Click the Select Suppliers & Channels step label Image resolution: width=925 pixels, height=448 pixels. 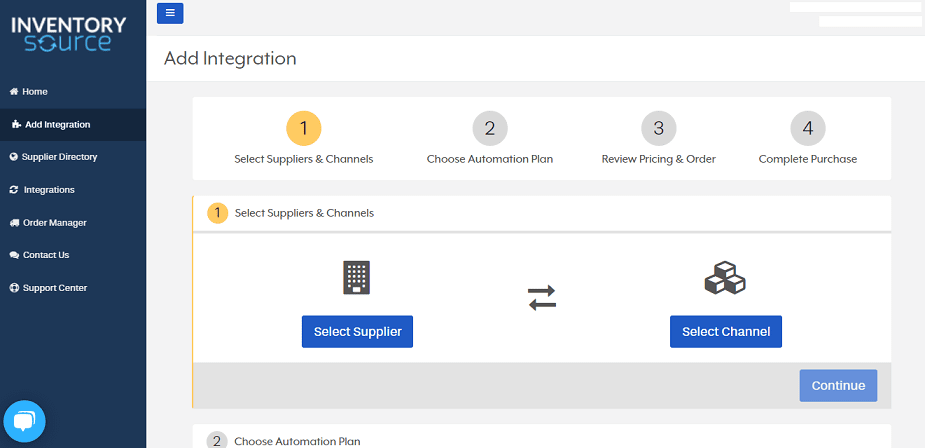tap(304, 159)
